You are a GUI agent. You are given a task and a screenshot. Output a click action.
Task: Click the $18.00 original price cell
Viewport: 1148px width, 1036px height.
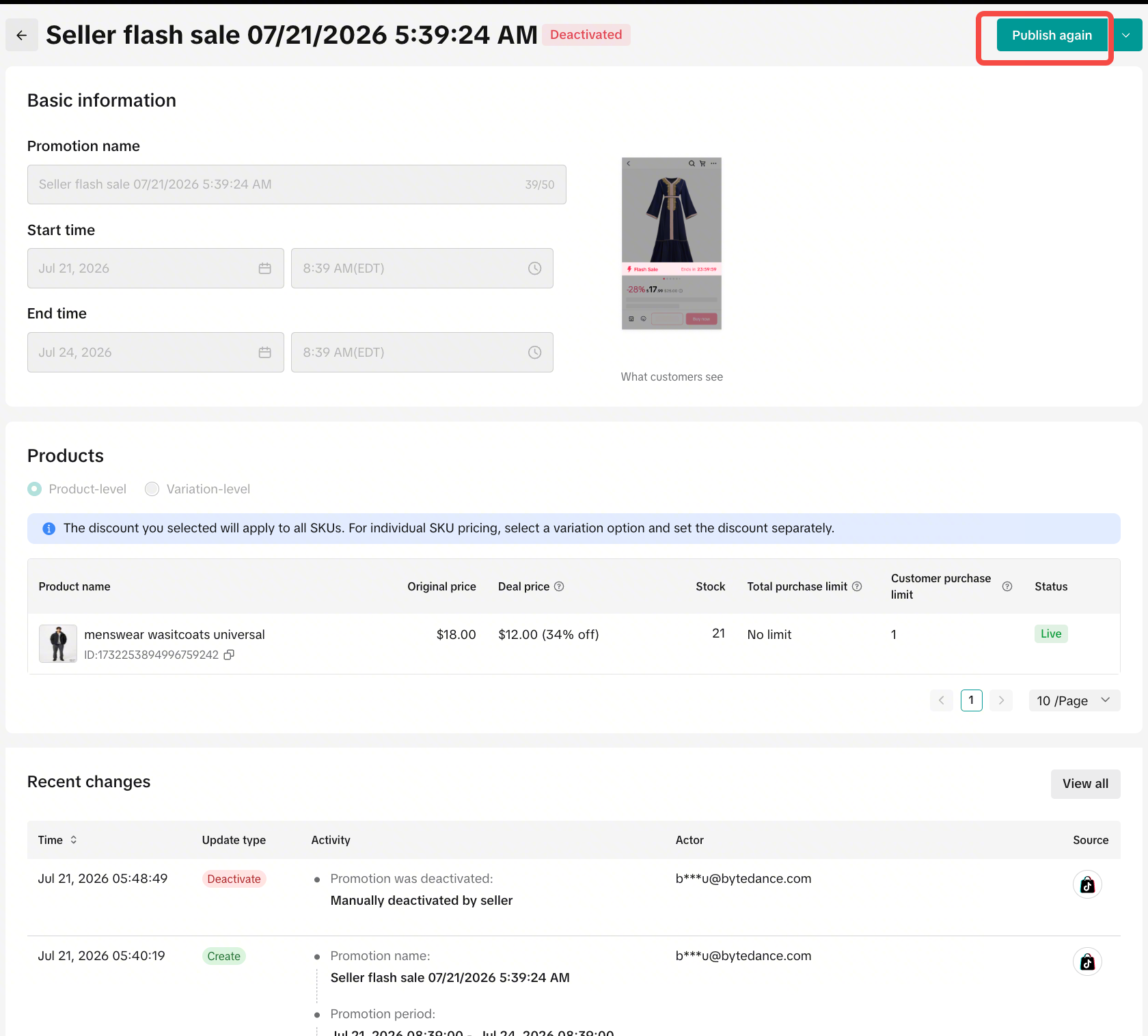pyautogui.click(x=456, y=635)
